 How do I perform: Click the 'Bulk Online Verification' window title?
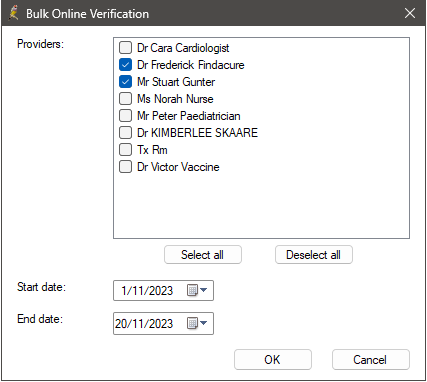click(87, 14)
